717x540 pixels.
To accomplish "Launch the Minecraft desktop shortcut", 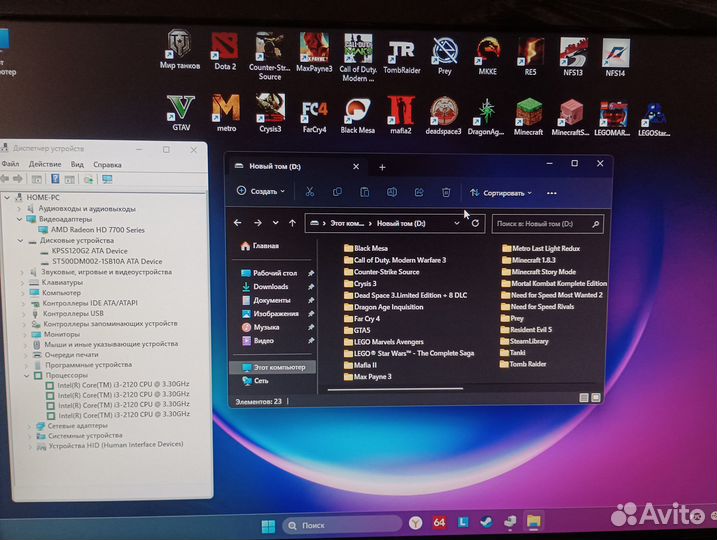I will 528,112.
